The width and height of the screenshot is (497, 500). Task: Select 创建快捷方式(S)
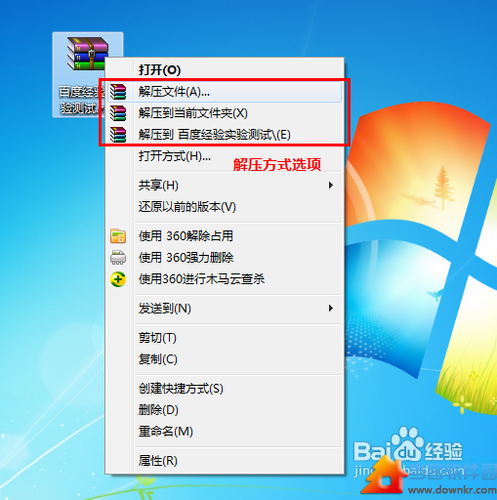[x=225, y=389]
